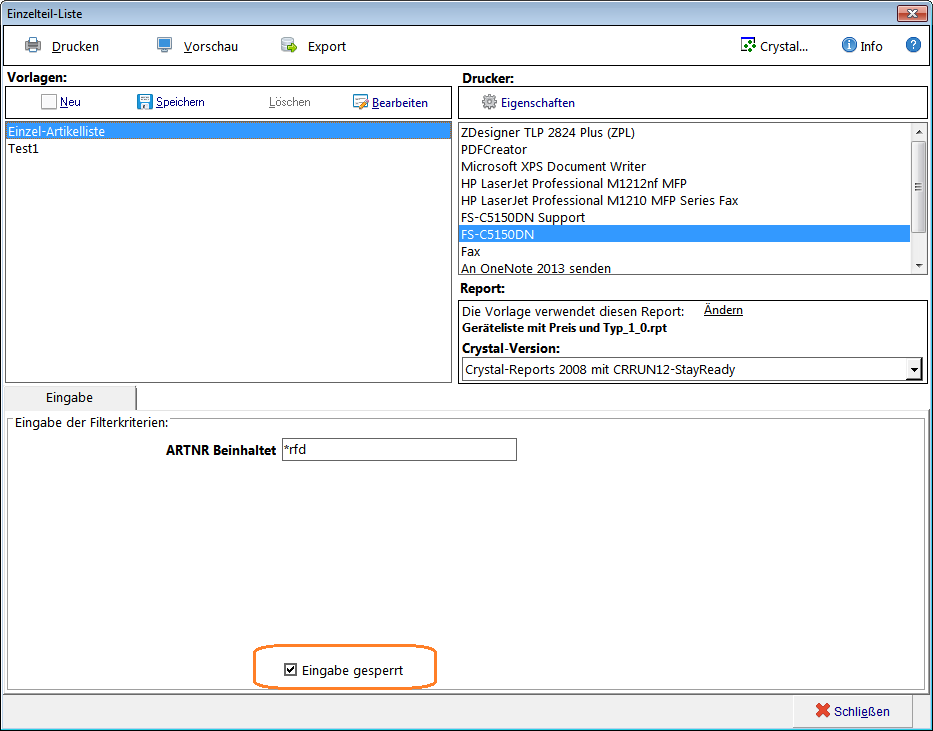Click the greyed Löschen label
This screenshot has height=731, width=933.
(290, 102)
